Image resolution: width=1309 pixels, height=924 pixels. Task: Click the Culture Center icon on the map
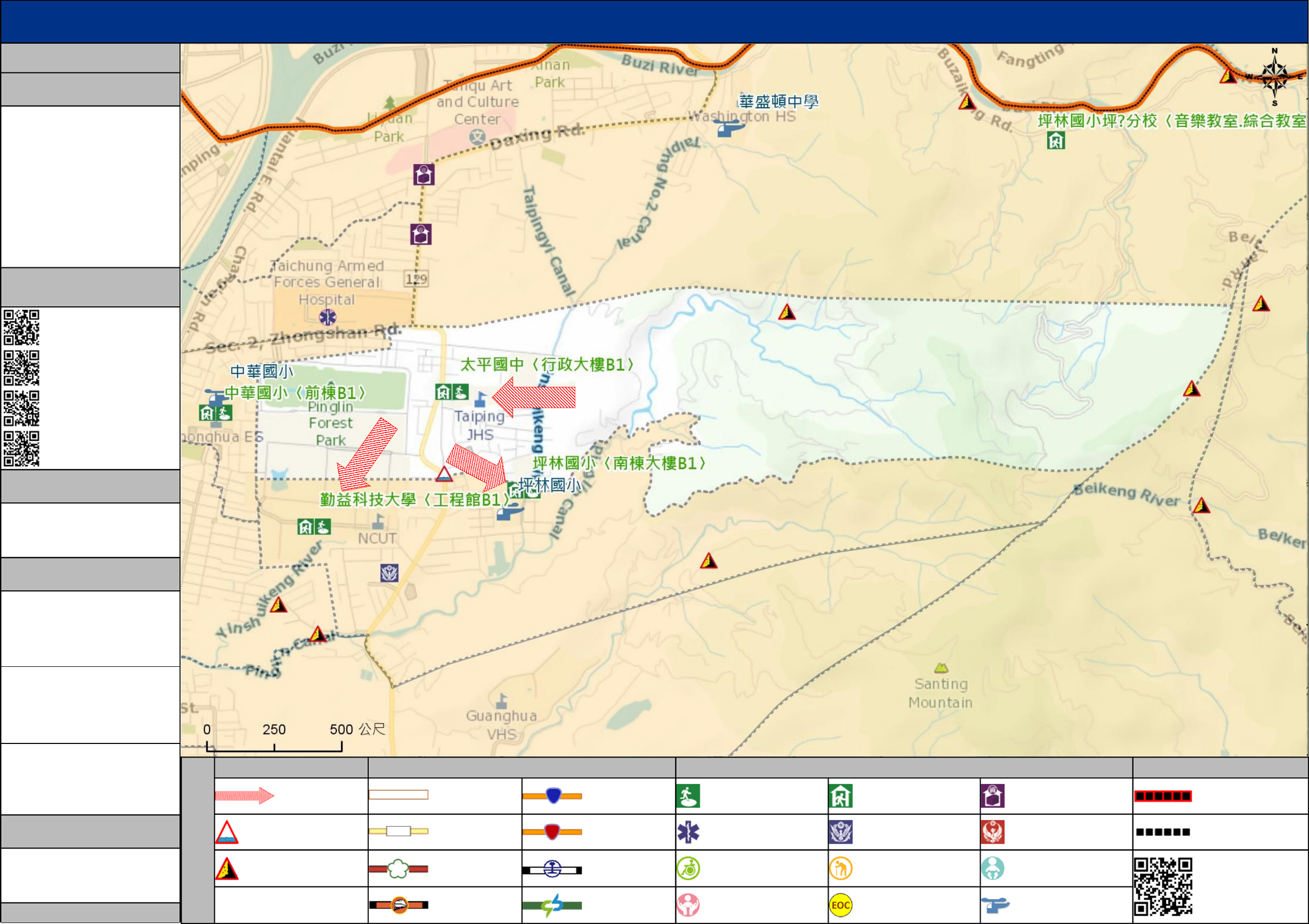(477, 137)
